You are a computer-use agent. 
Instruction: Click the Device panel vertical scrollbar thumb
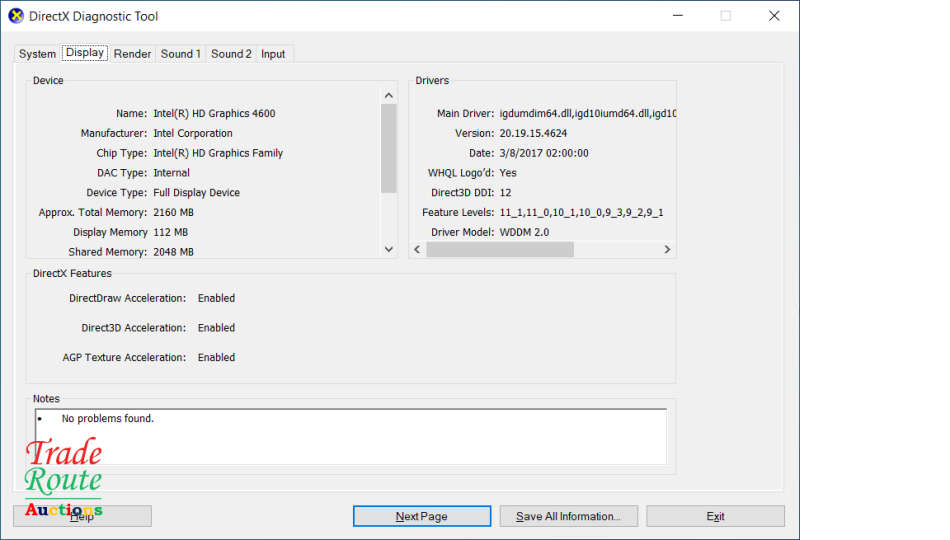click(389, 148)
